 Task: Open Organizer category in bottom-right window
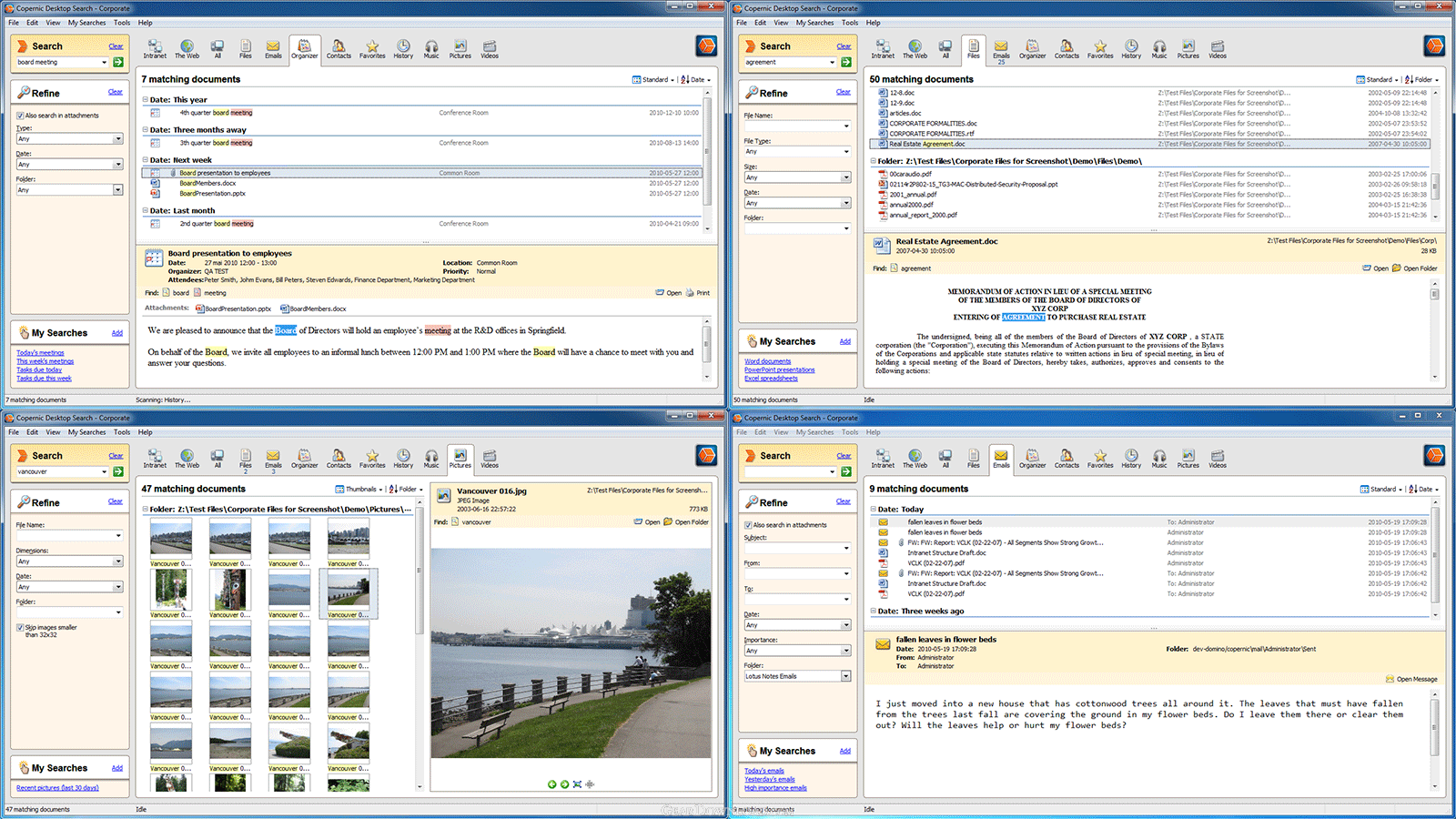click(x=1033, y=458)
